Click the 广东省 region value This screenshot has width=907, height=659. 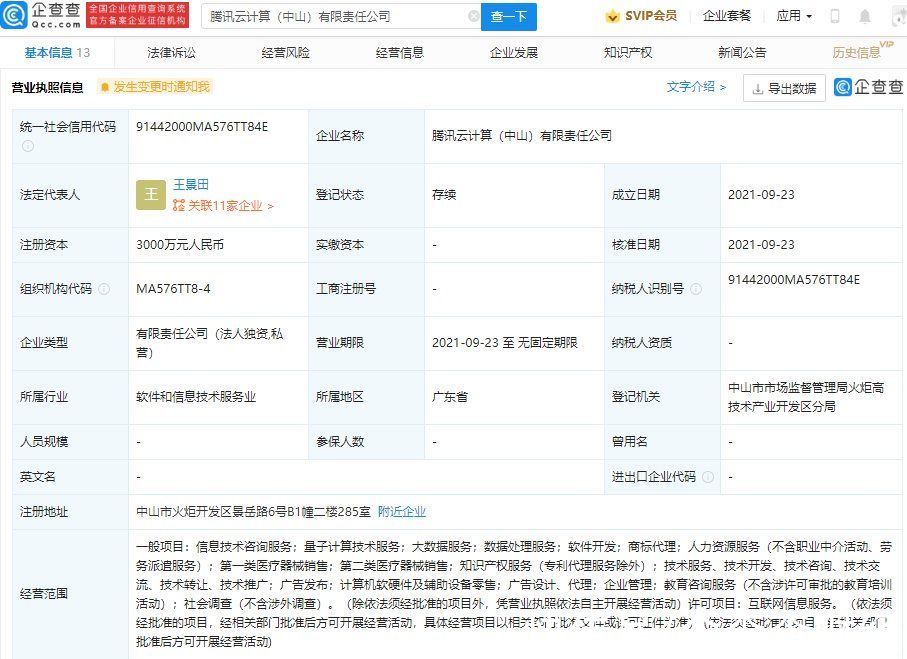click(449, 397)
